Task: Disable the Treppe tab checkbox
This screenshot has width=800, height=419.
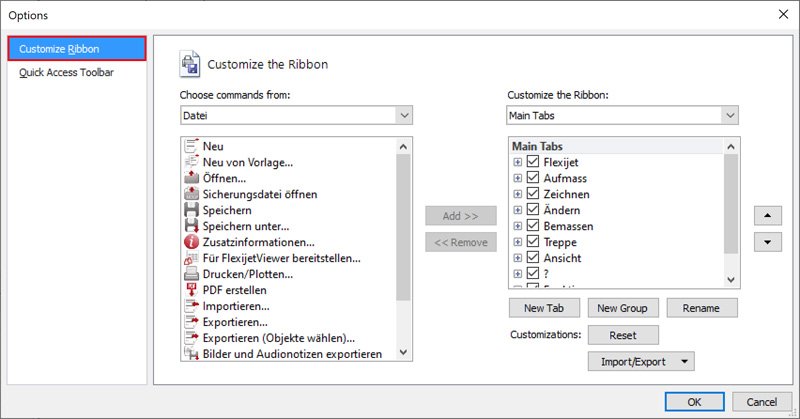Action: coord(533,242)
